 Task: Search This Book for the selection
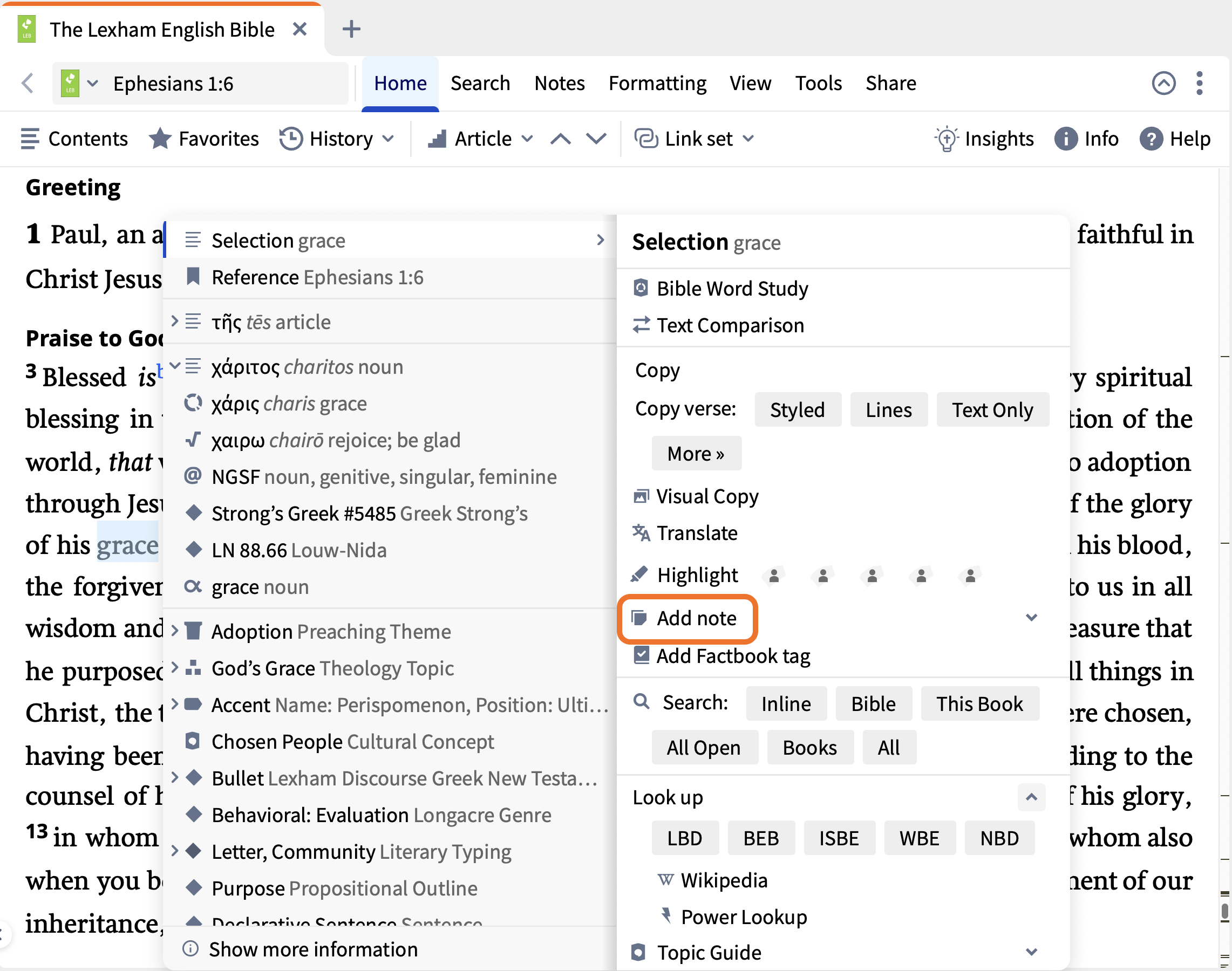pyautogui.click(x=979, y=704)
